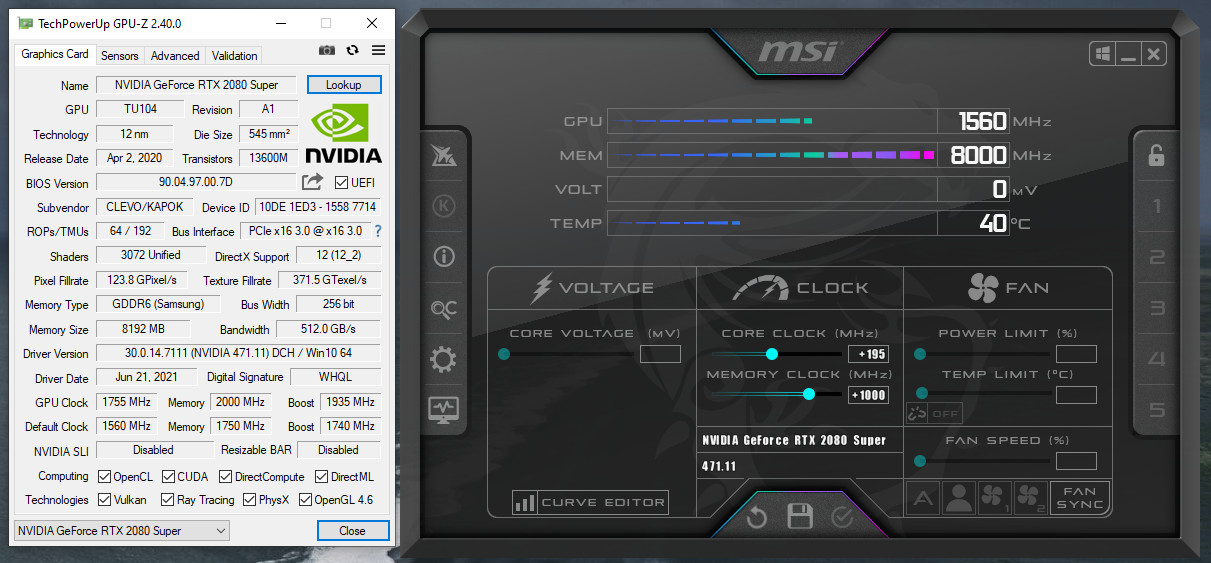Open Afterburner settings gear icon
Viewport: 1211px width, 563px height.
[x=444, y=360]
